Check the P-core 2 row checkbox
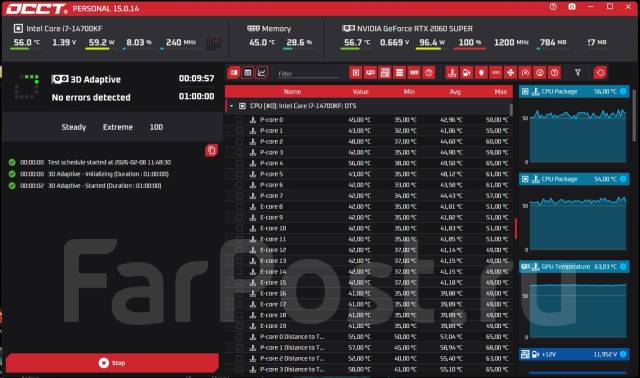640x378 pixels. [239, 142]
